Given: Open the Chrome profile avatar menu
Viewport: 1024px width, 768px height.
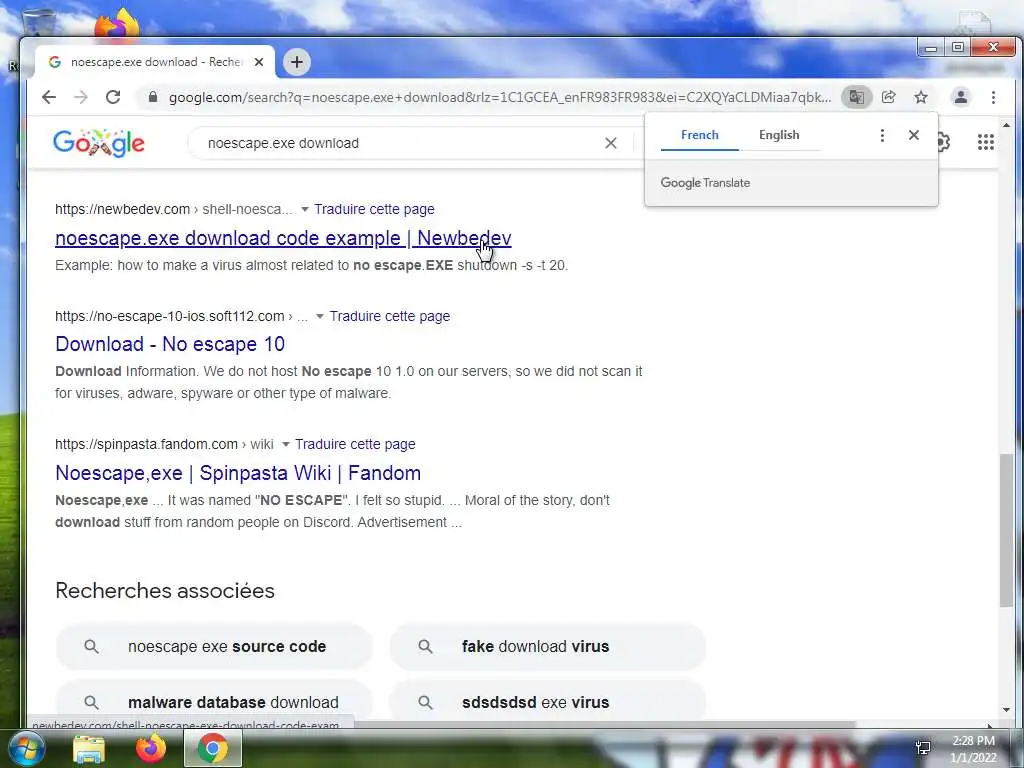Looking at the screenshot, I should 961,97.
